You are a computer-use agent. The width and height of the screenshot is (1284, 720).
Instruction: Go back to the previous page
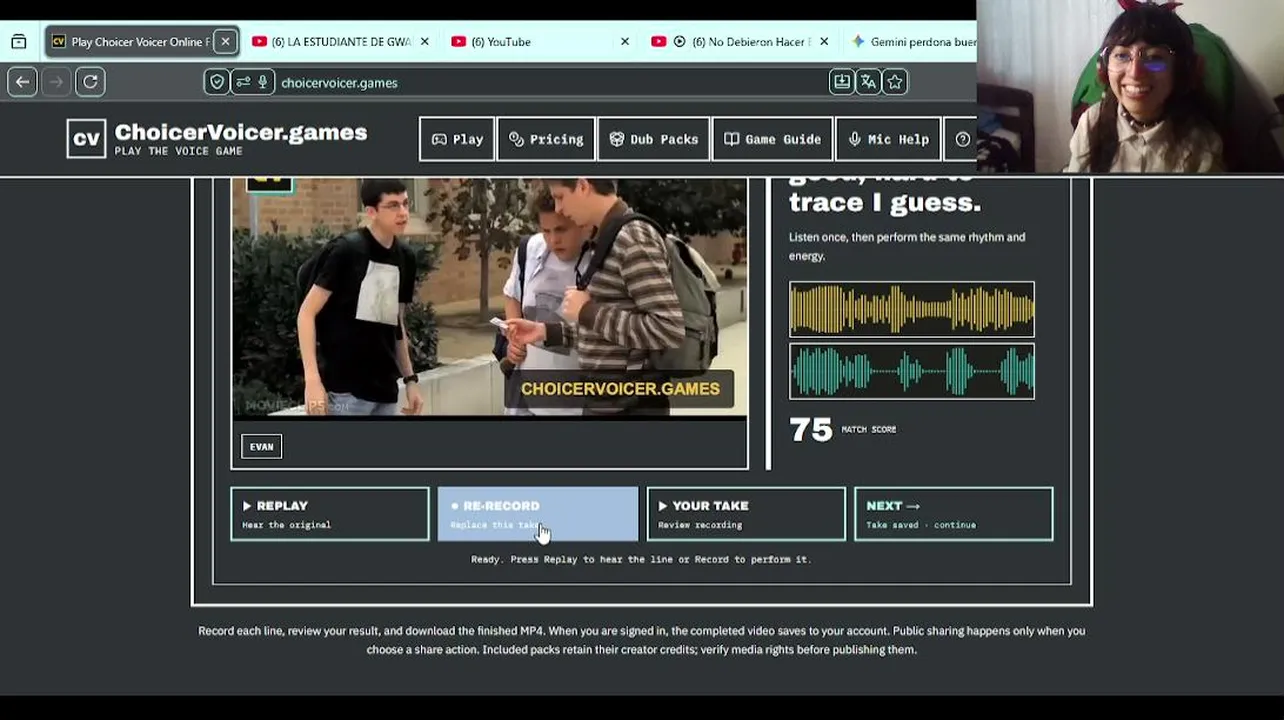coord(23,82)
